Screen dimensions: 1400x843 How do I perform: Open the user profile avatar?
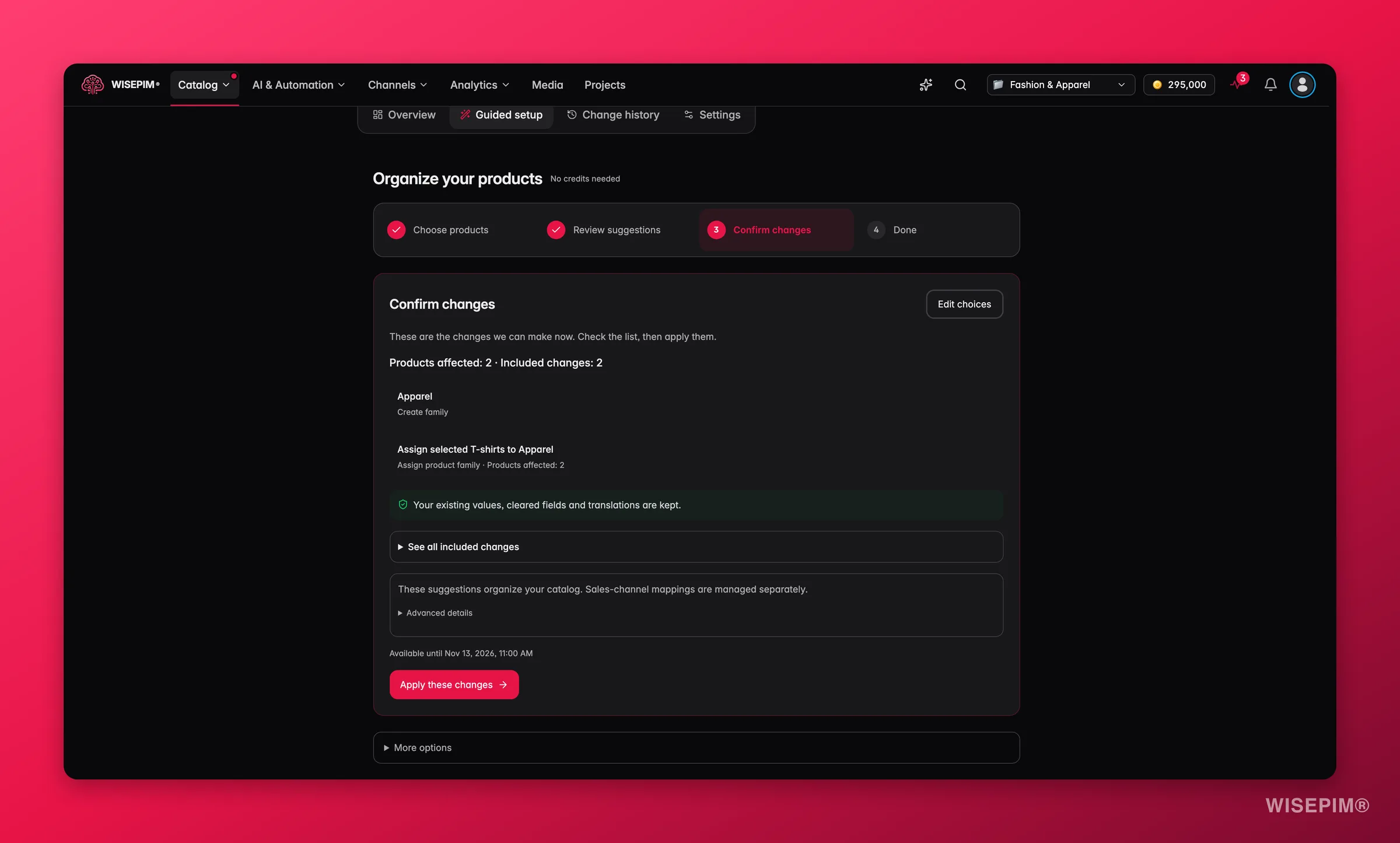click(x=1302, y=85)
